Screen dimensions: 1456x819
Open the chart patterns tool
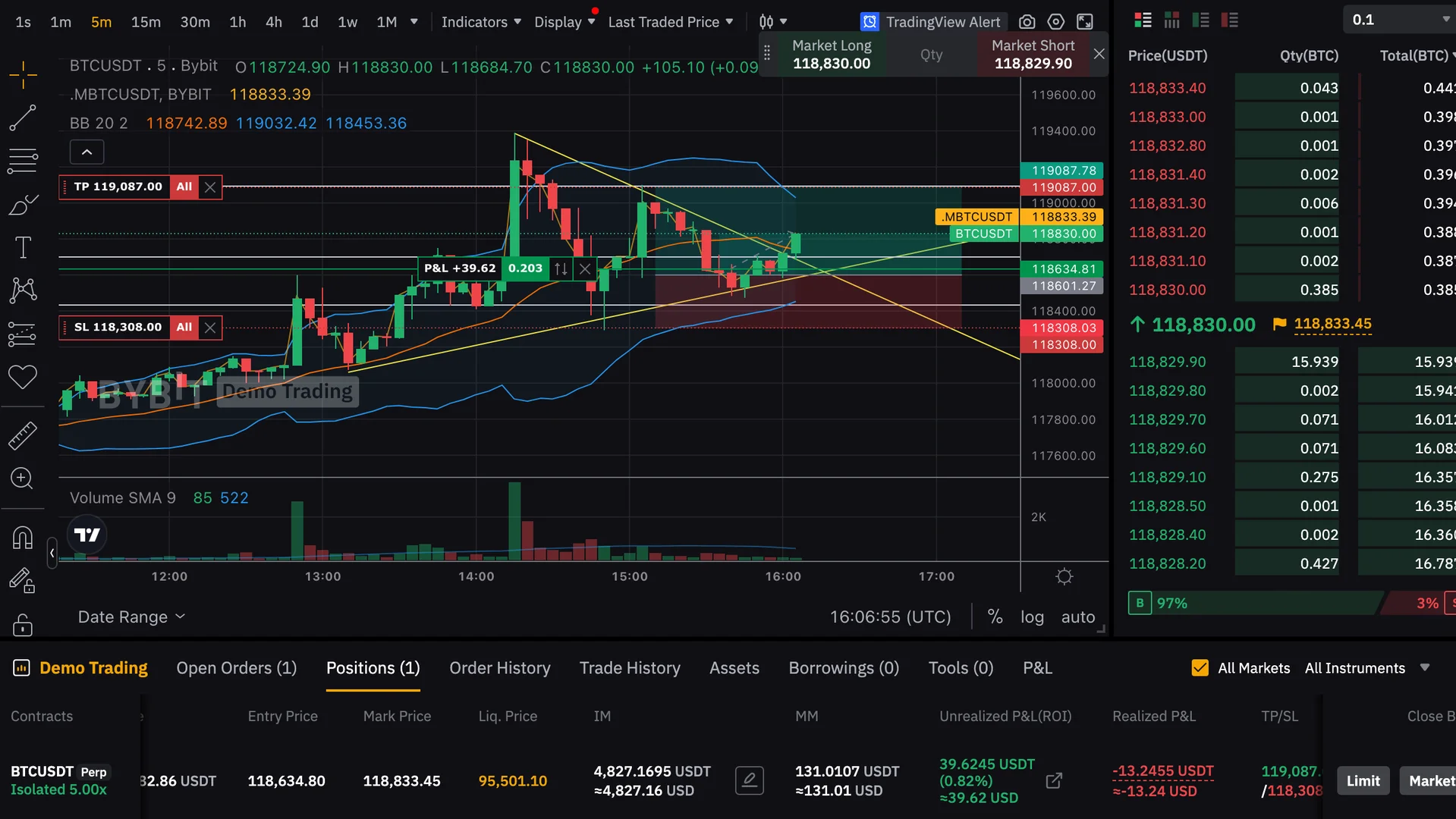[23, 290]
